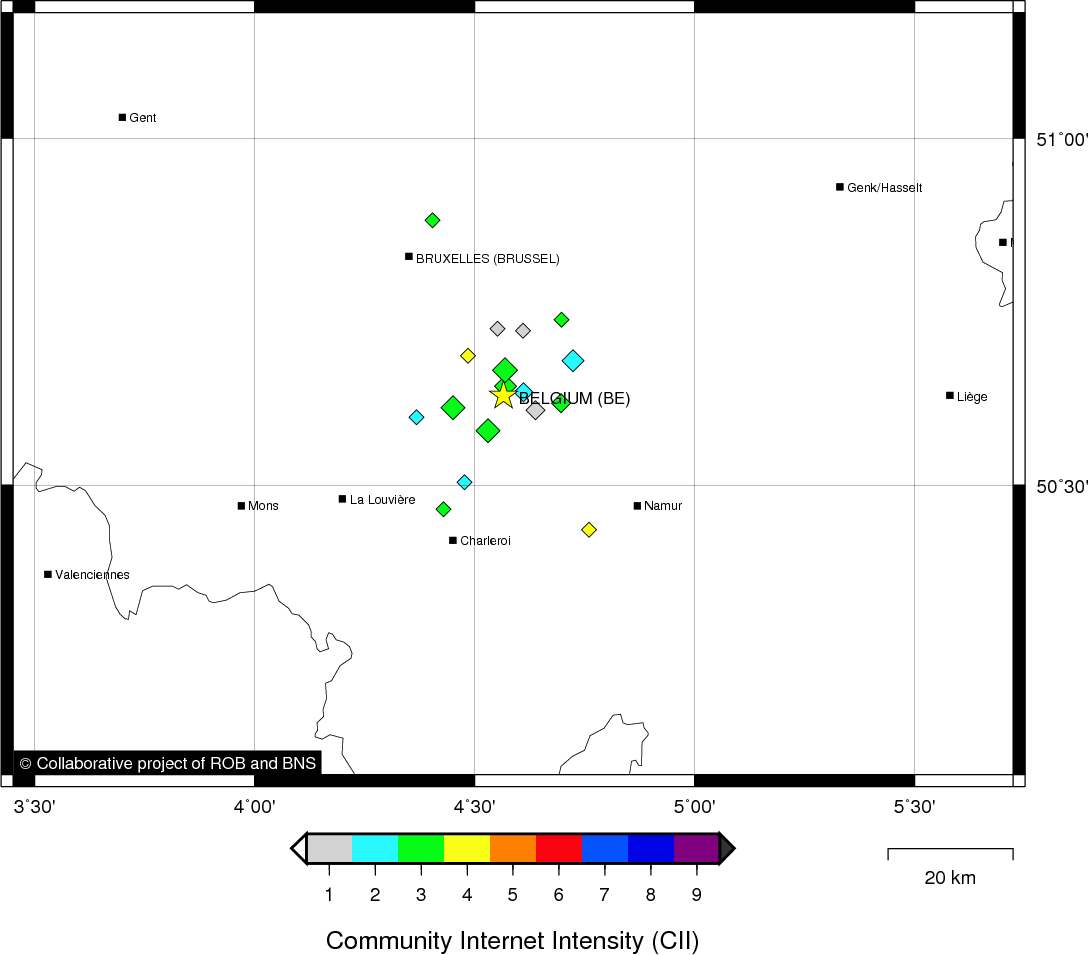1088x955 pixels.
Task: Click the yellow epicenter star marker
Action: coord(503,395)
